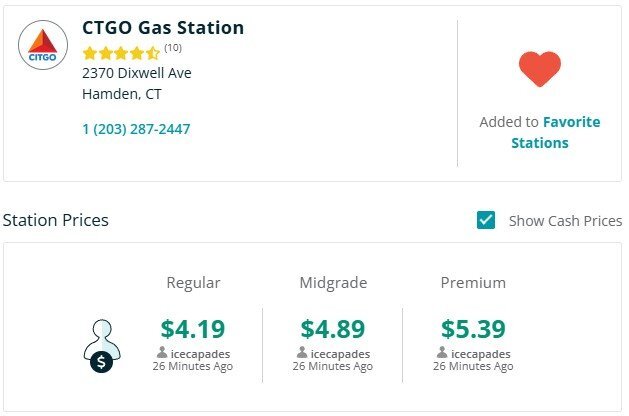Click the user icon under Regular price
This screenshot has width=629, height=416.
[x=162, y=353]
